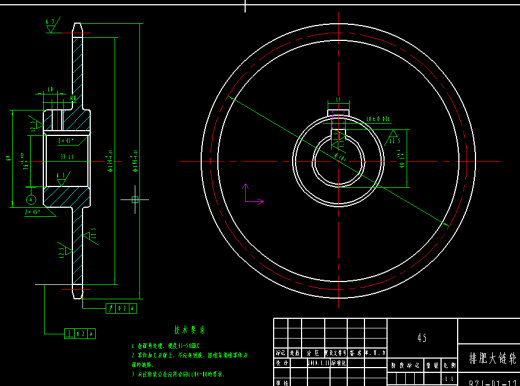Click the 技术要求 heading

pyautogui.click(x=189, y=330)
